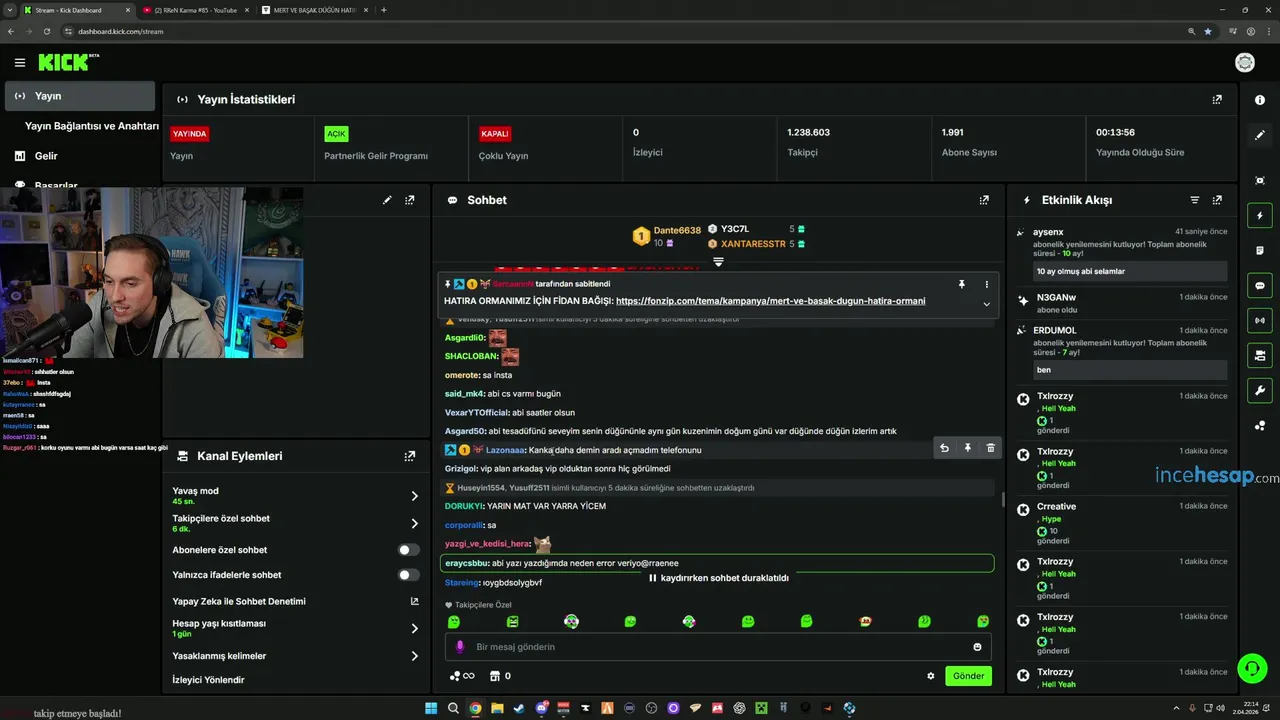Click the pencil edit icon in right sidebar
The width and height of the screenshot is (1280, 720).
point(1260,135)
